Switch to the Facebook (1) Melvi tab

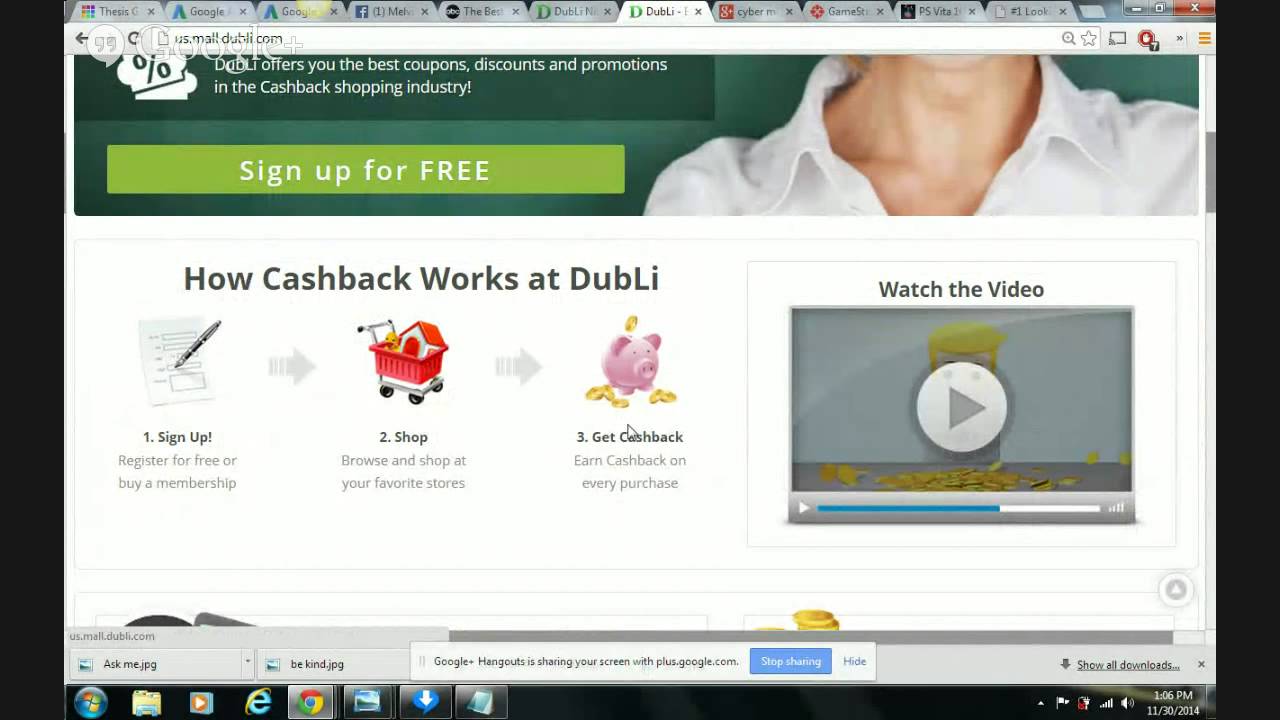click(x=391, y=12)
